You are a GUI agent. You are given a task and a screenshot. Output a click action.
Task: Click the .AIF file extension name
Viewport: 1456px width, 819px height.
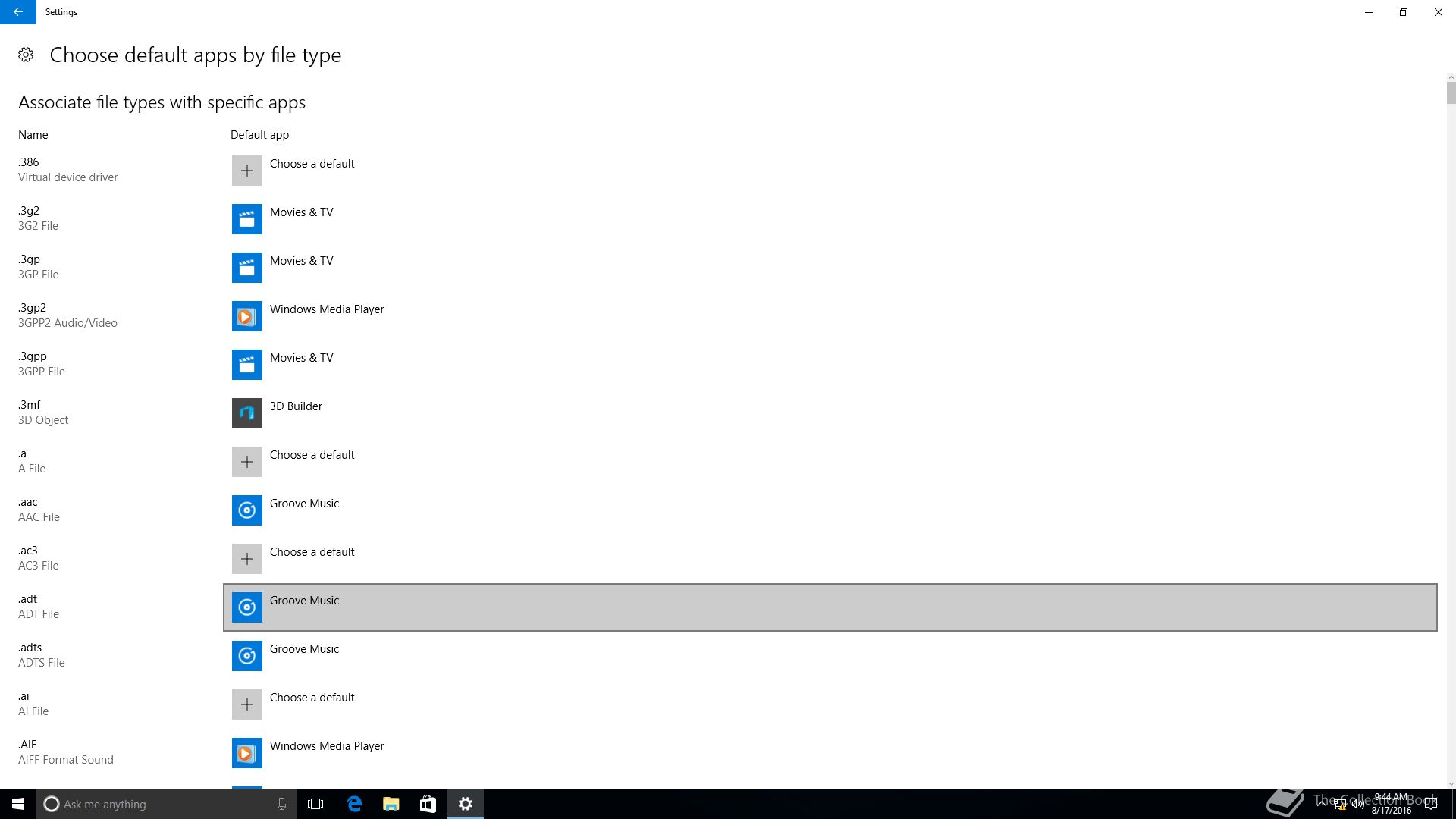tap(27, 745)
